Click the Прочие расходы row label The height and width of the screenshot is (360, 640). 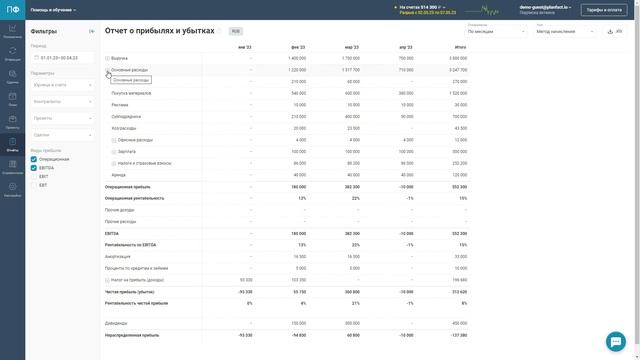(120, 222)
